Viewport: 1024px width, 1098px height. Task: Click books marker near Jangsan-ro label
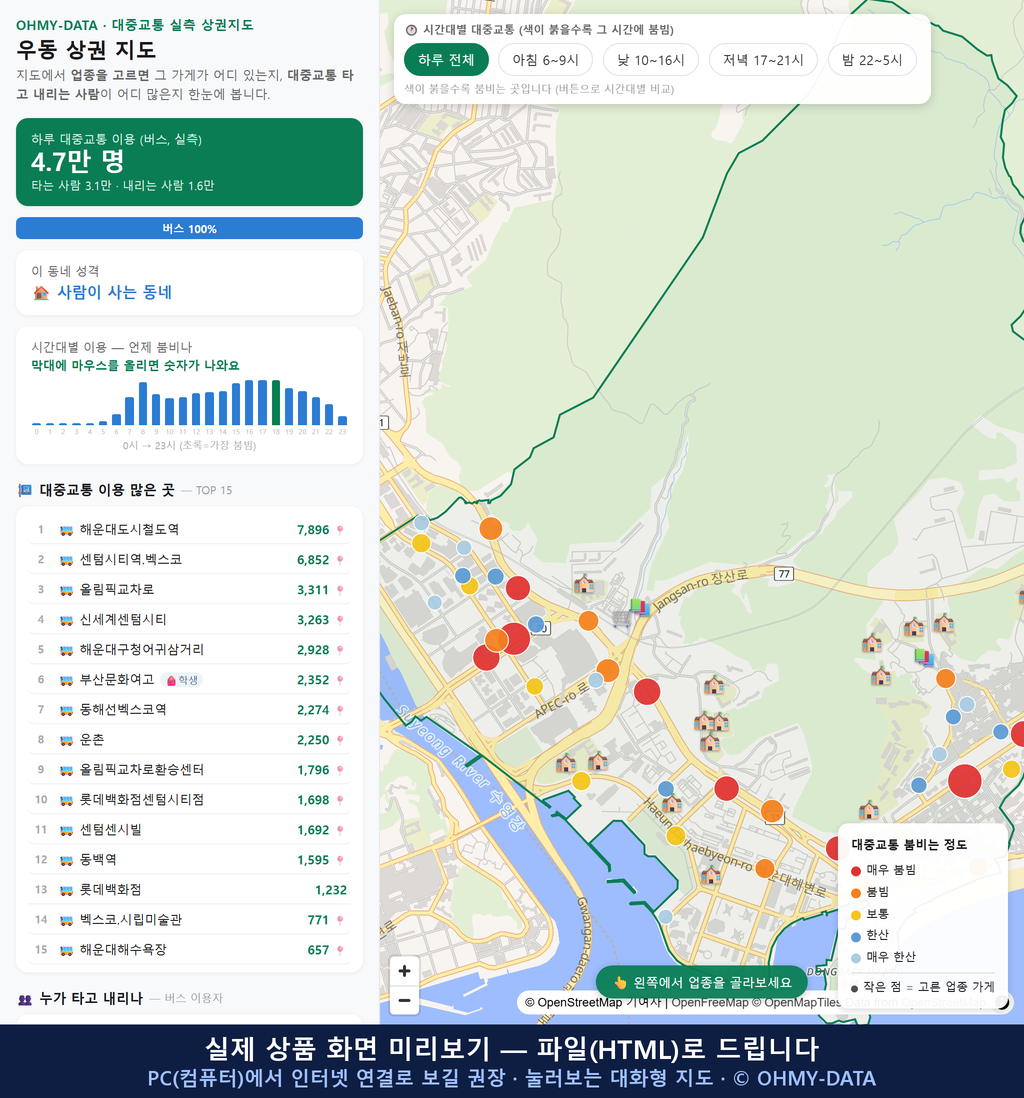(x=639, y=606)
